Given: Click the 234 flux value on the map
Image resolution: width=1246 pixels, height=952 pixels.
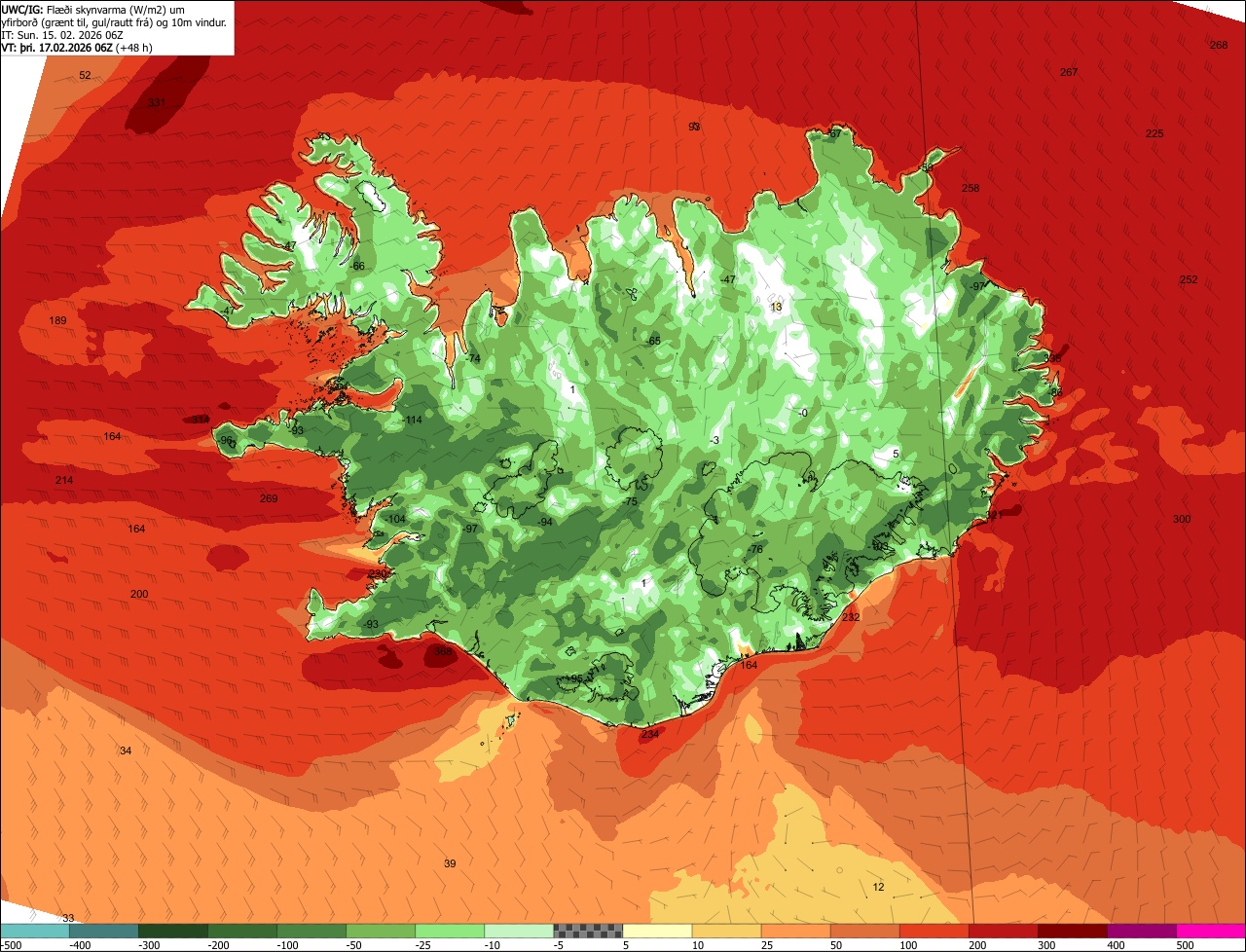Looking at the screenshot, I should [x=650, y=734].
